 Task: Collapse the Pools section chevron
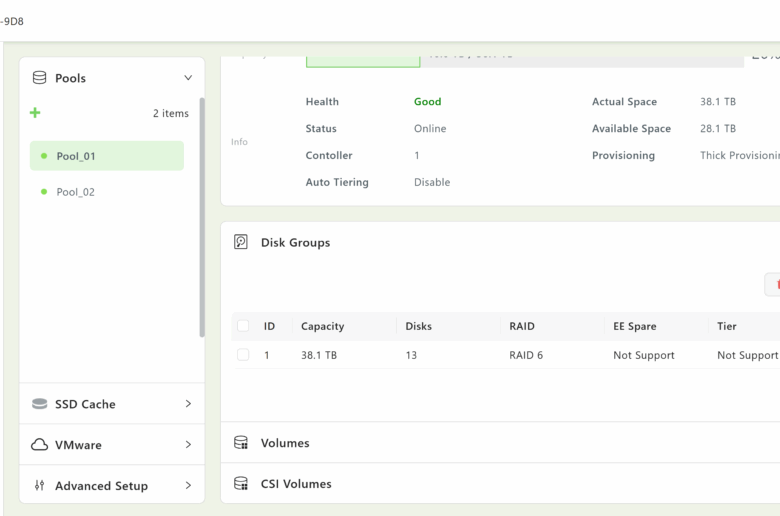coord(188,78)
